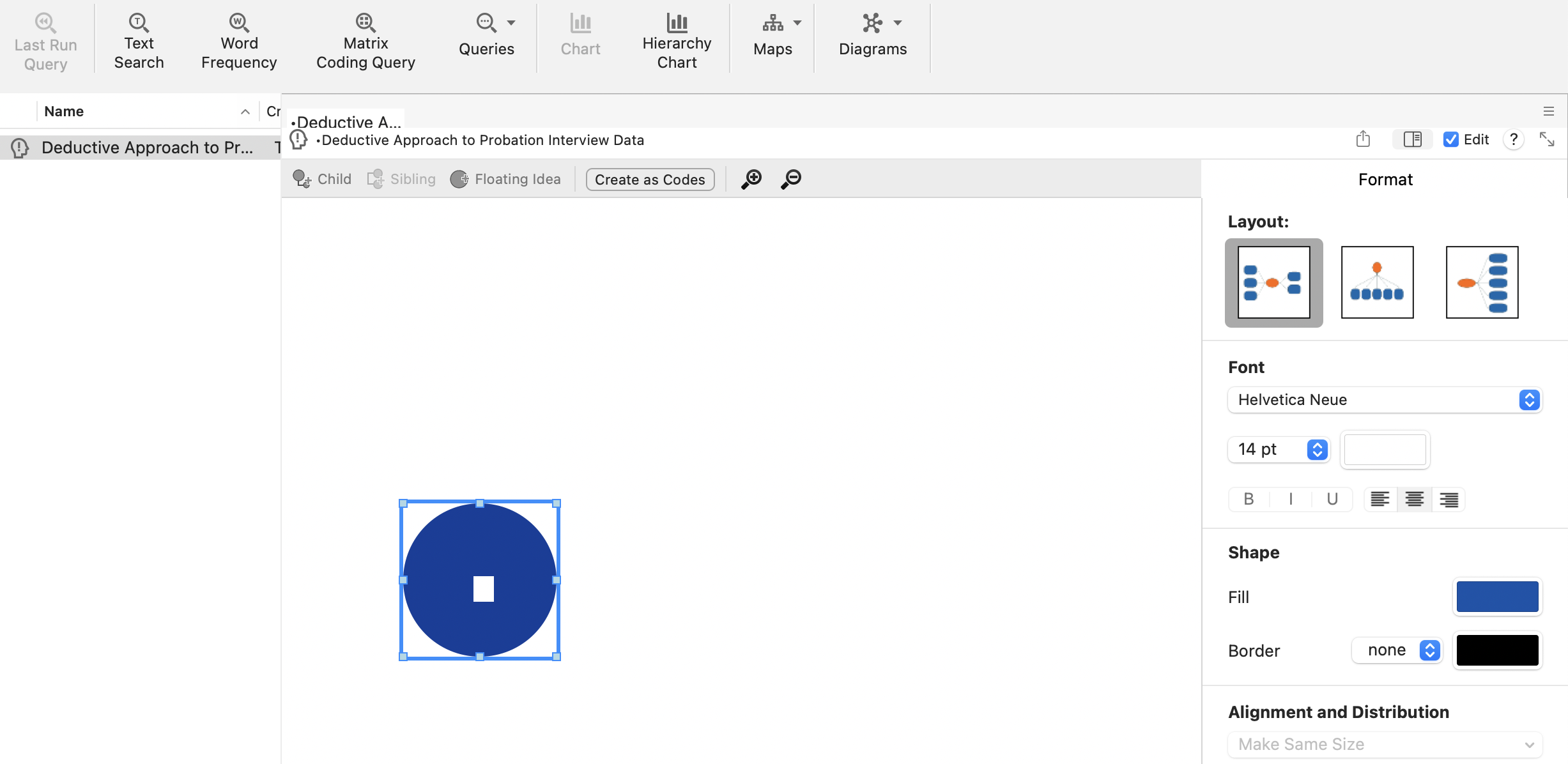
Task: Toggle the side panel view icon
Action: pos(1412,139)
